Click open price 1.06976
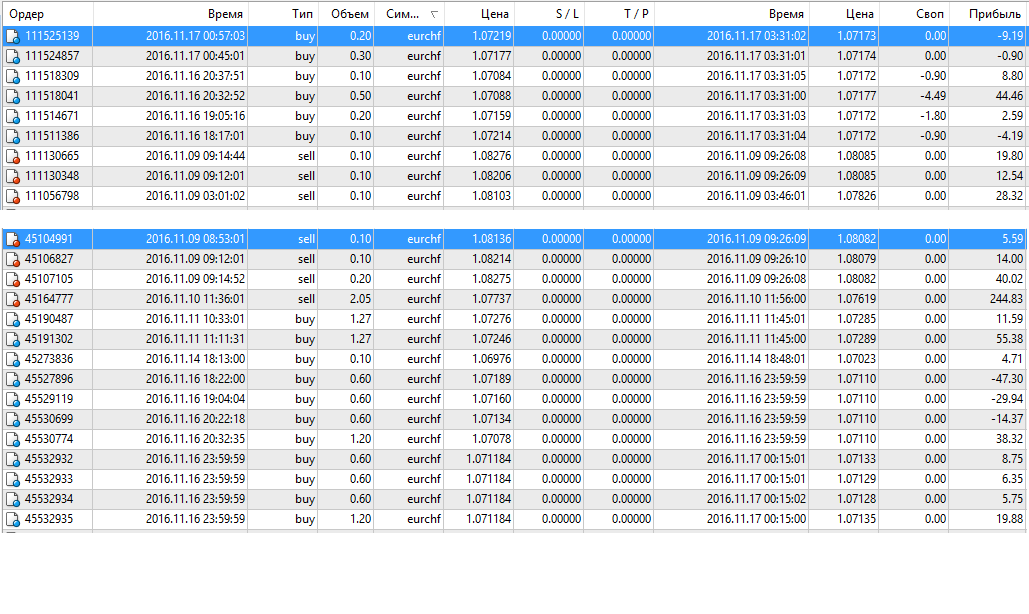 click(x=492, y=359)
